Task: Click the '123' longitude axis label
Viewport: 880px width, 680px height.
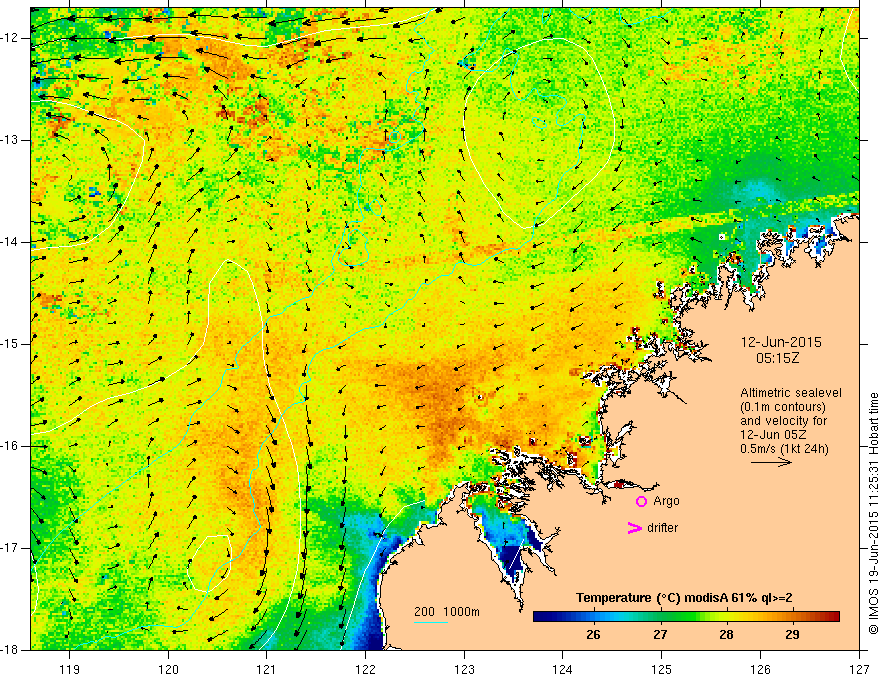Action: point(464,669)
